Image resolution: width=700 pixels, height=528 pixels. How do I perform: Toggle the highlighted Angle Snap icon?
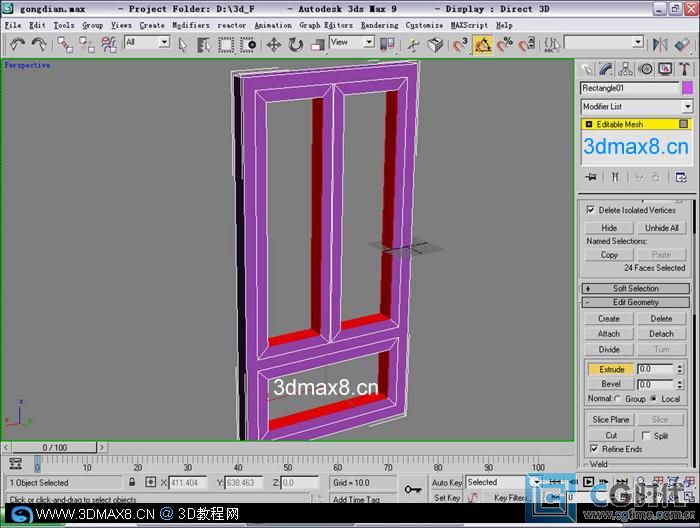tap(483, 45)
